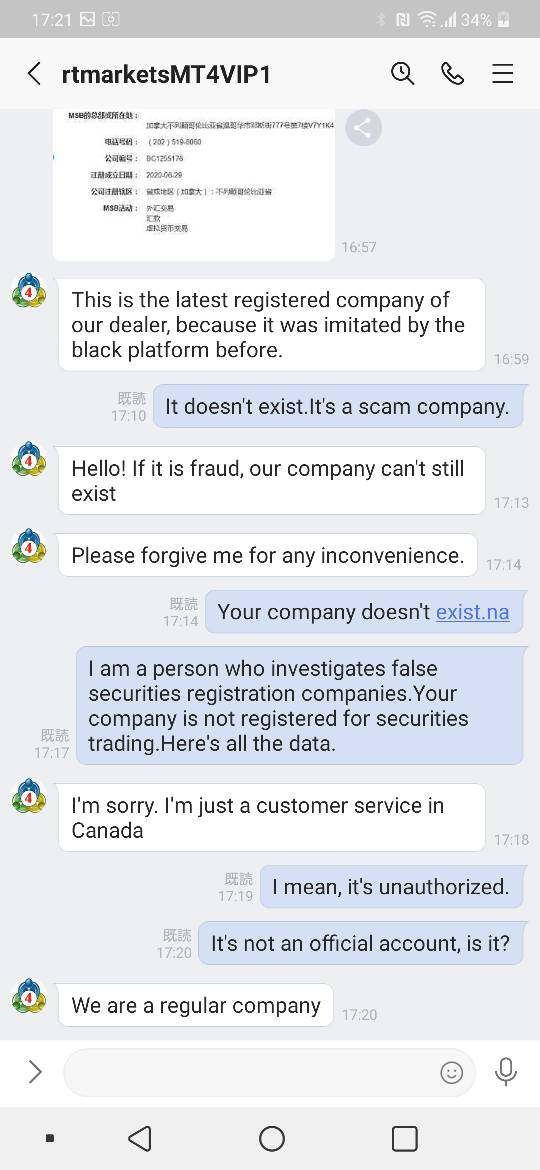The height and width of the screenshot is (1170, 540).
Task: Tap the Android back navigation button
Action: pyautogui.click(x=139, y=1139)
